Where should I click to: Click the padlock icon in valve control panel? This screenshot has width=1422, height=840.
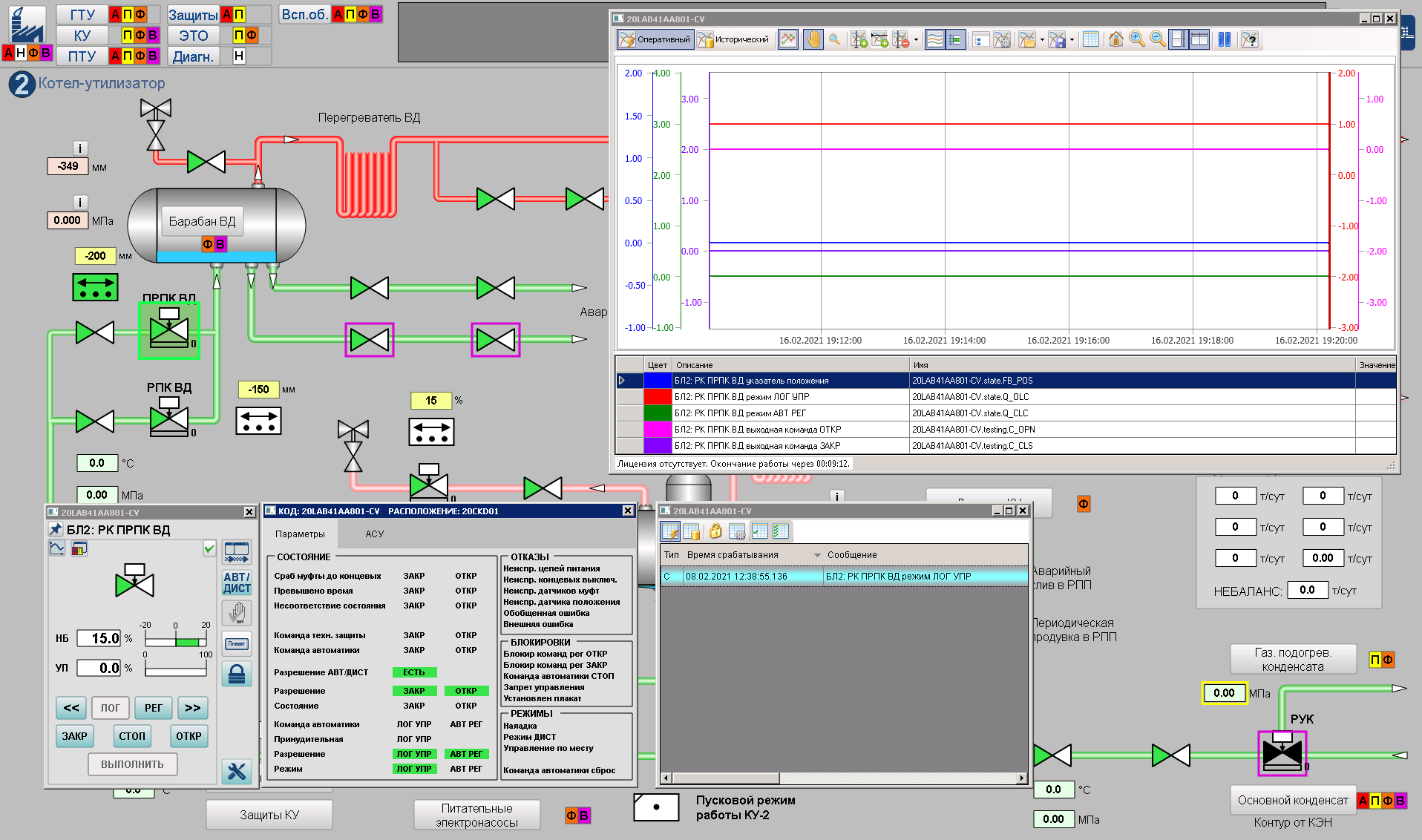236,674
